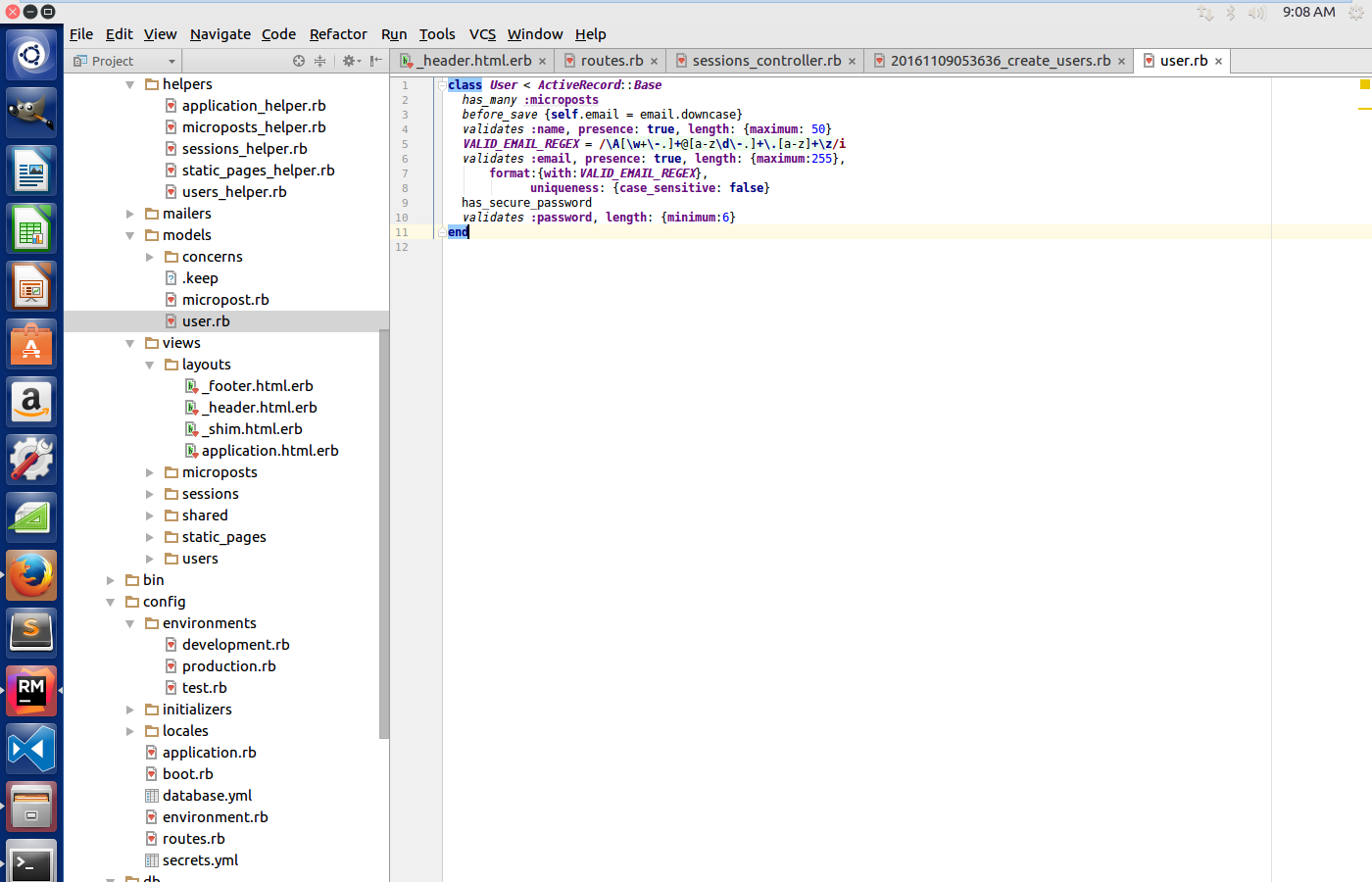This screenshot has width=1372, height=882.
Task: Collapse the layouts folder
Action: [x=149, y=365]
